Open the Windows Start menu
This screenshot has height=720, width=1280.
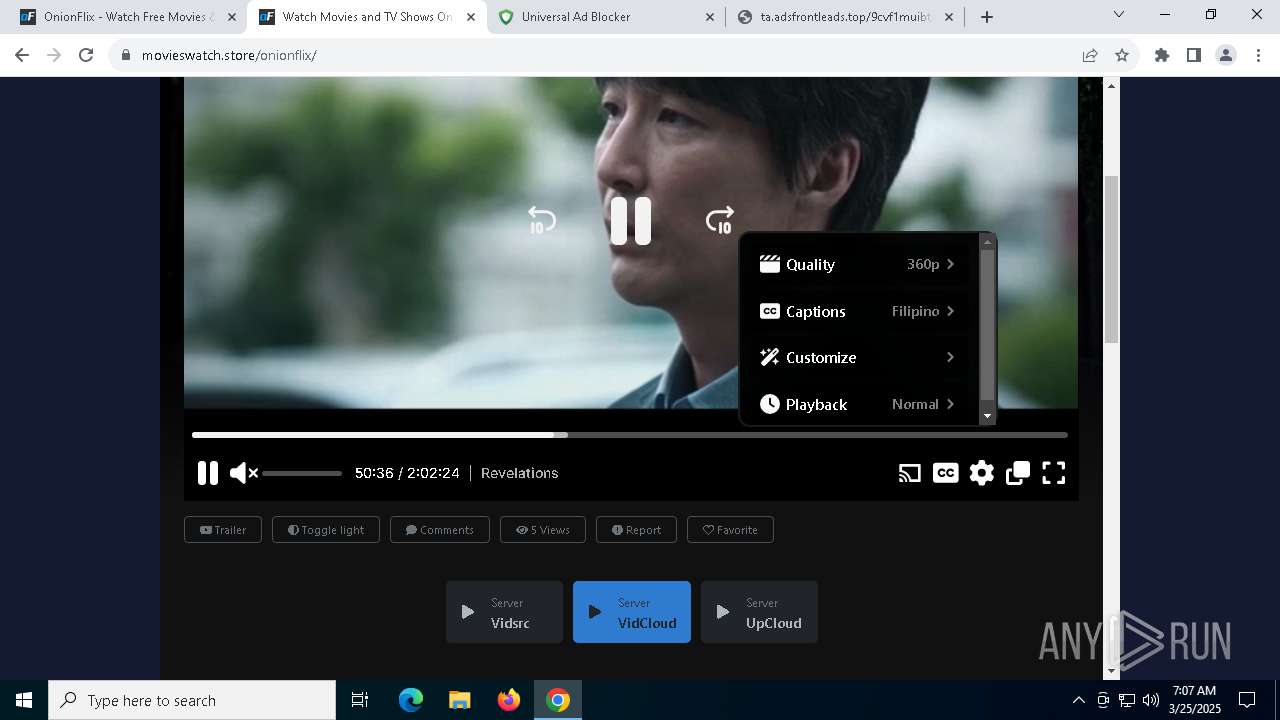click(24, 700)
